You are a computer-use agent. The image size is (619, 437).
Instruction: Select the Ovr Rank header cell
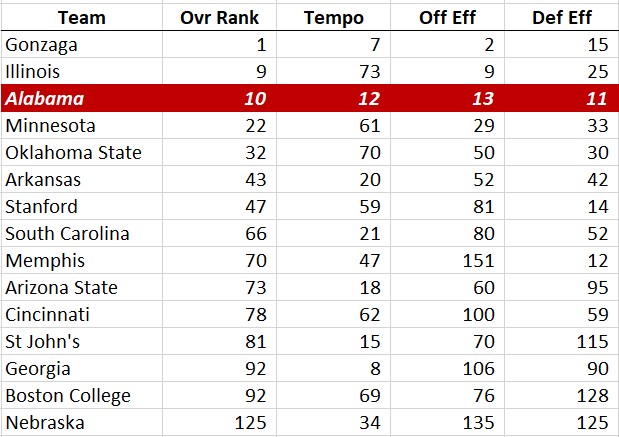[219, 17]
